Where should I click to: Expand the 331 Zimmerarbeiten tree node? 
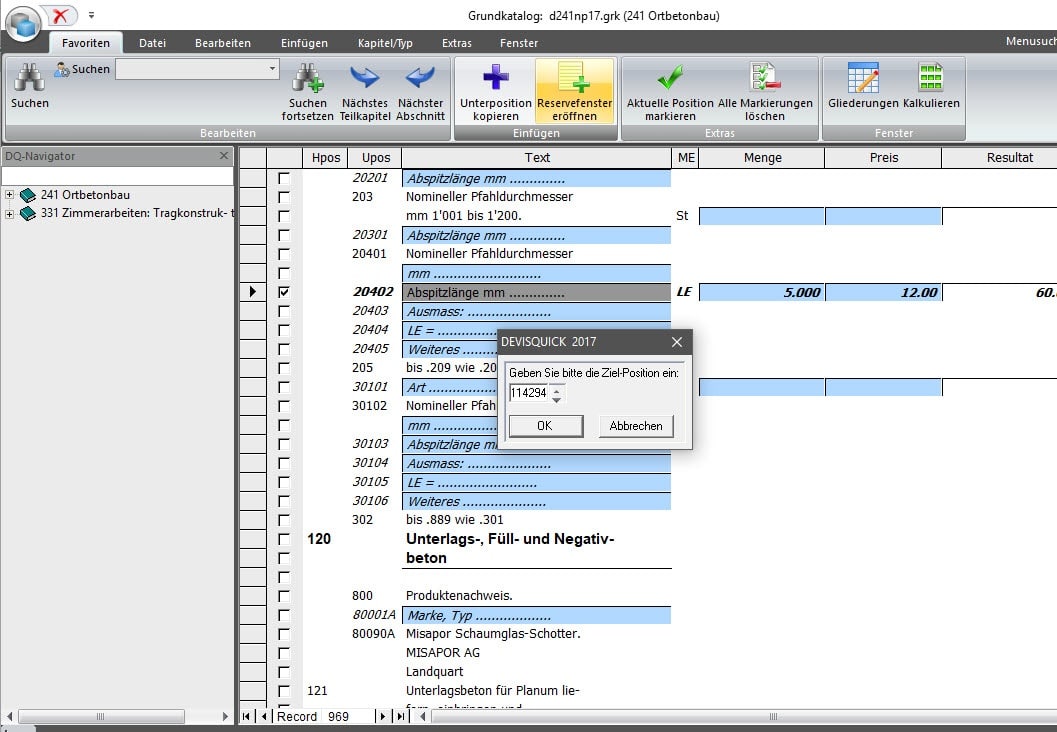(9, 214)
